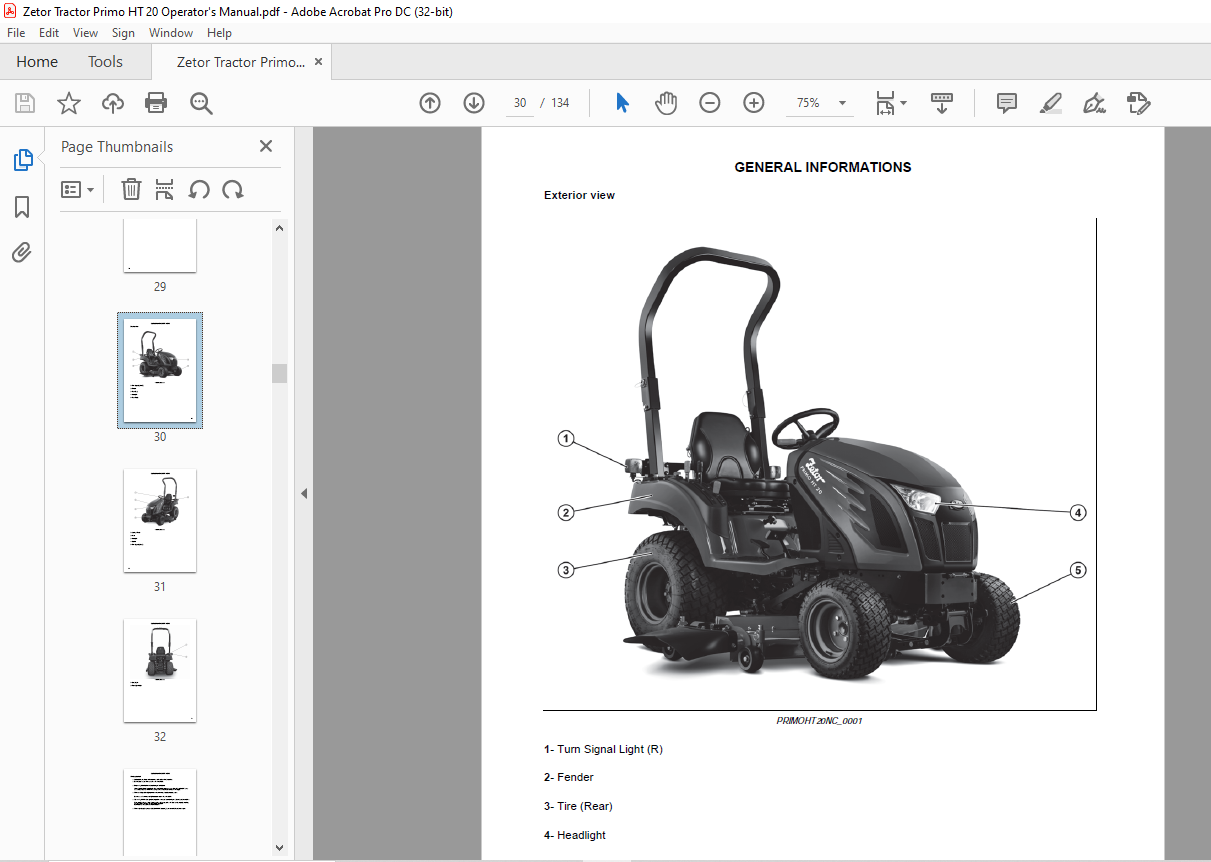Select the page 32 thumbnail
The width and height of the screenshot is (1211, 862).
160,670
